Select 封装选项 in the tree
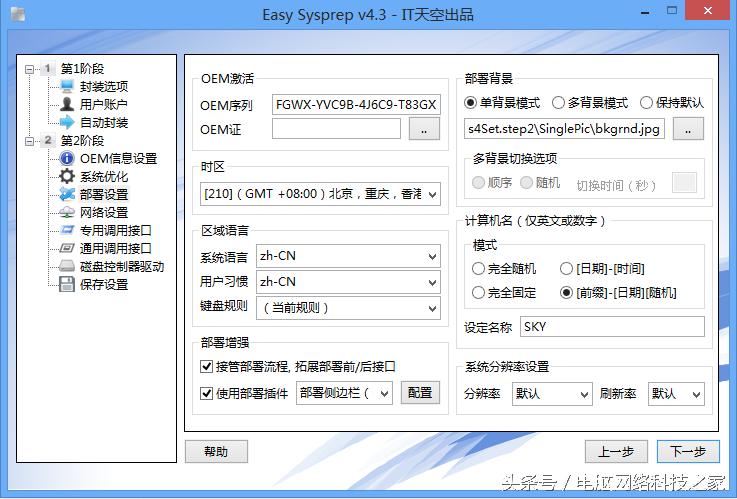 [104, 86]
